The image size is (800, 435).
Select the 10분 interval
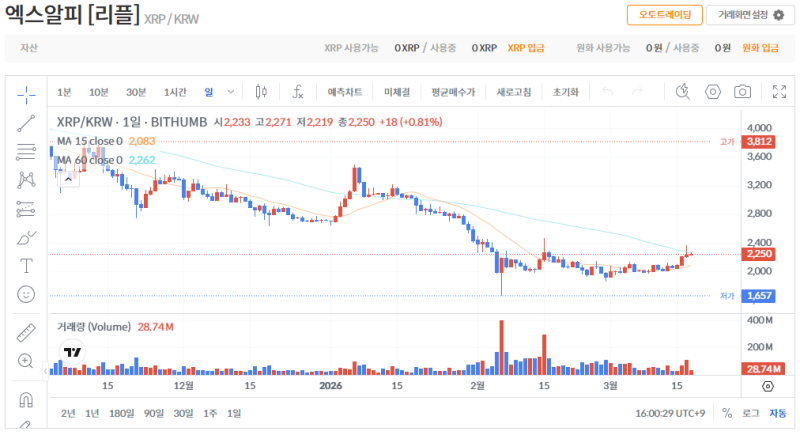pyautogui.click(x=98, y=92)
